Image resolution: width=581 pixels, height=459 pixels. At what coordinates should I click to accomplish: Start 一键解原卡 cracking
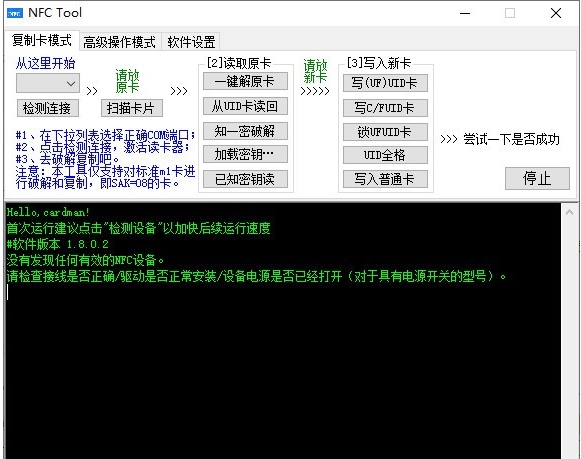[245, 81]
